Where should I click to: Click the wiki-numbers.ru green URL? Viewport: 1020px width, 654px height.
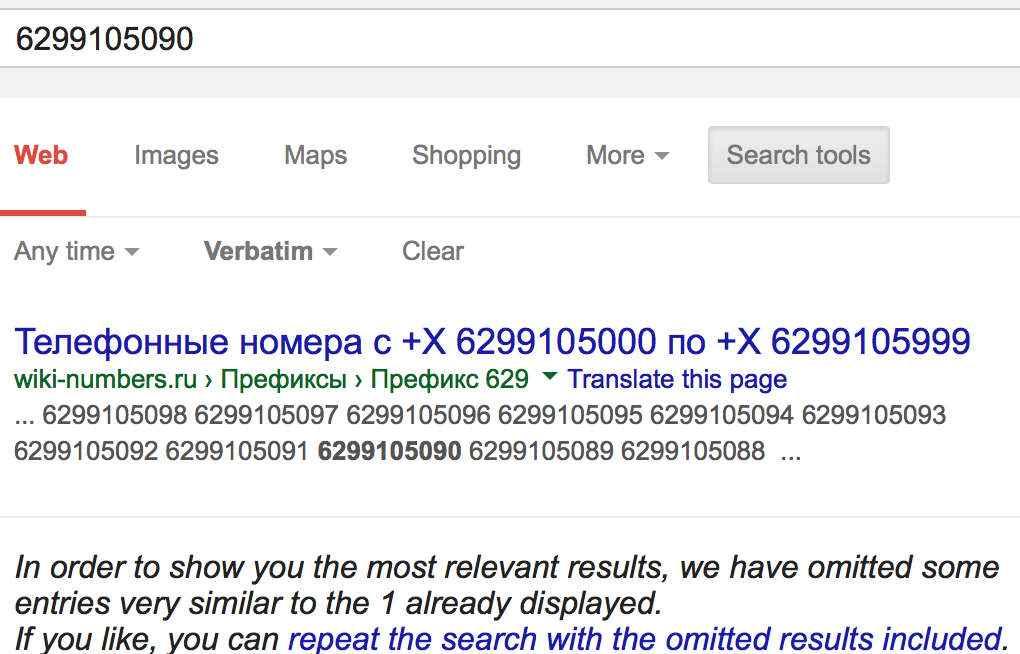click(105, 380)
